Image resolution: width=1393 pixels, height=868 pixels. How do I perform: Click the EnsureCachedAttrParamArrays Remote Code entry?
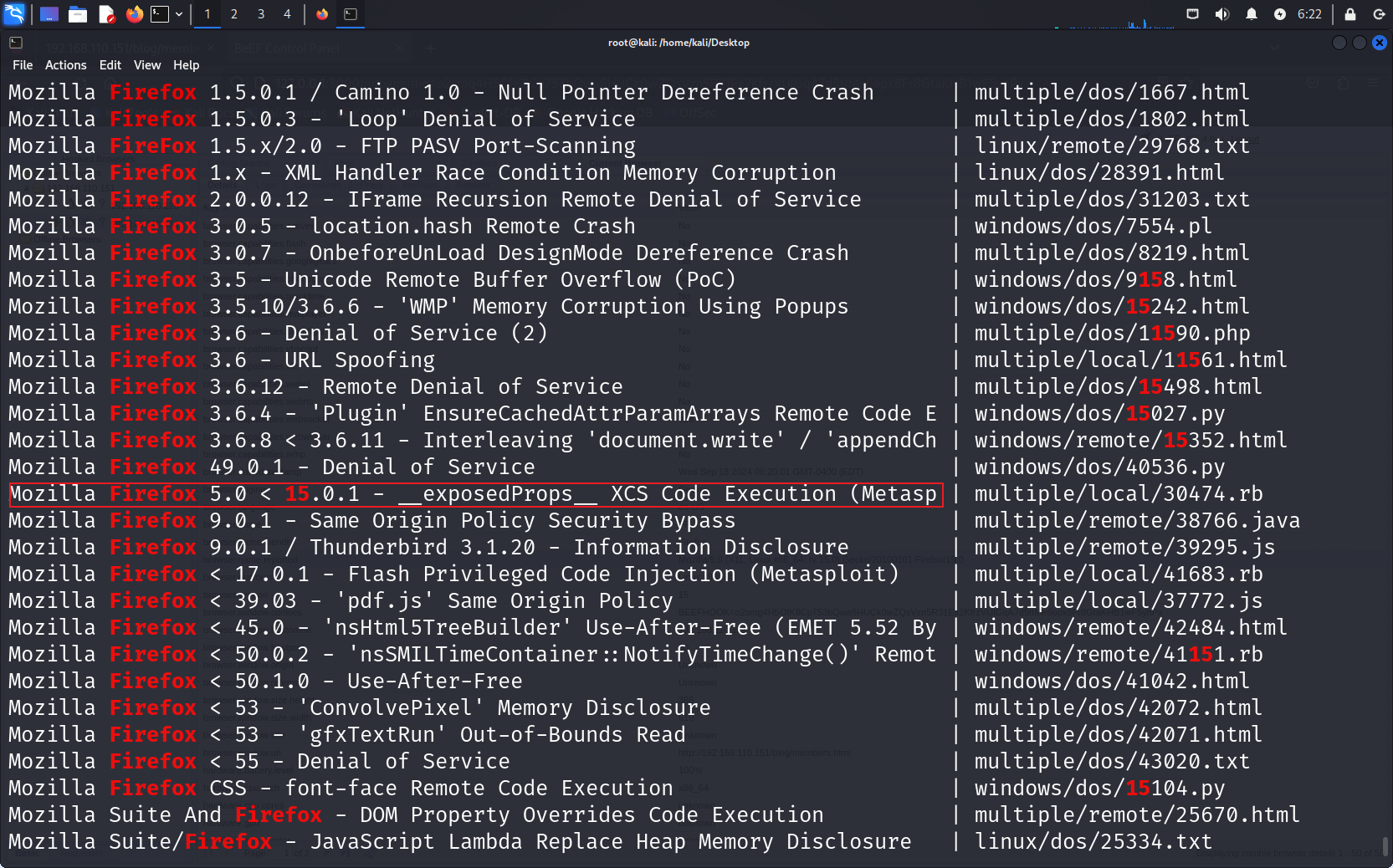point(473,413)
